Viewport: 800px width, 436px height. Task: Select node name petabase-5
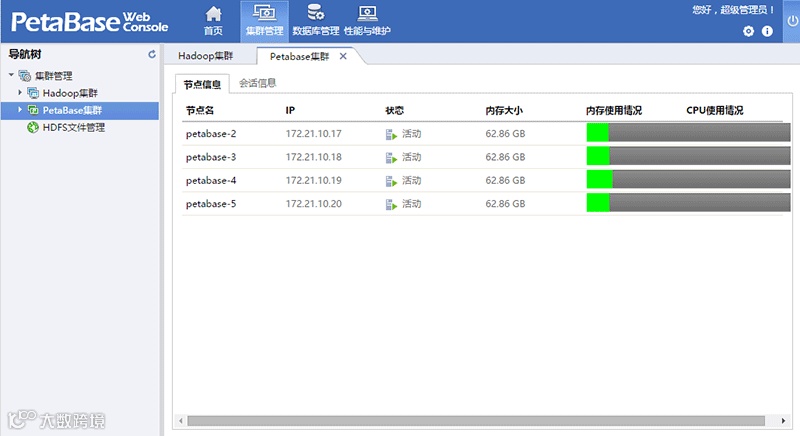tap(211, 204)
